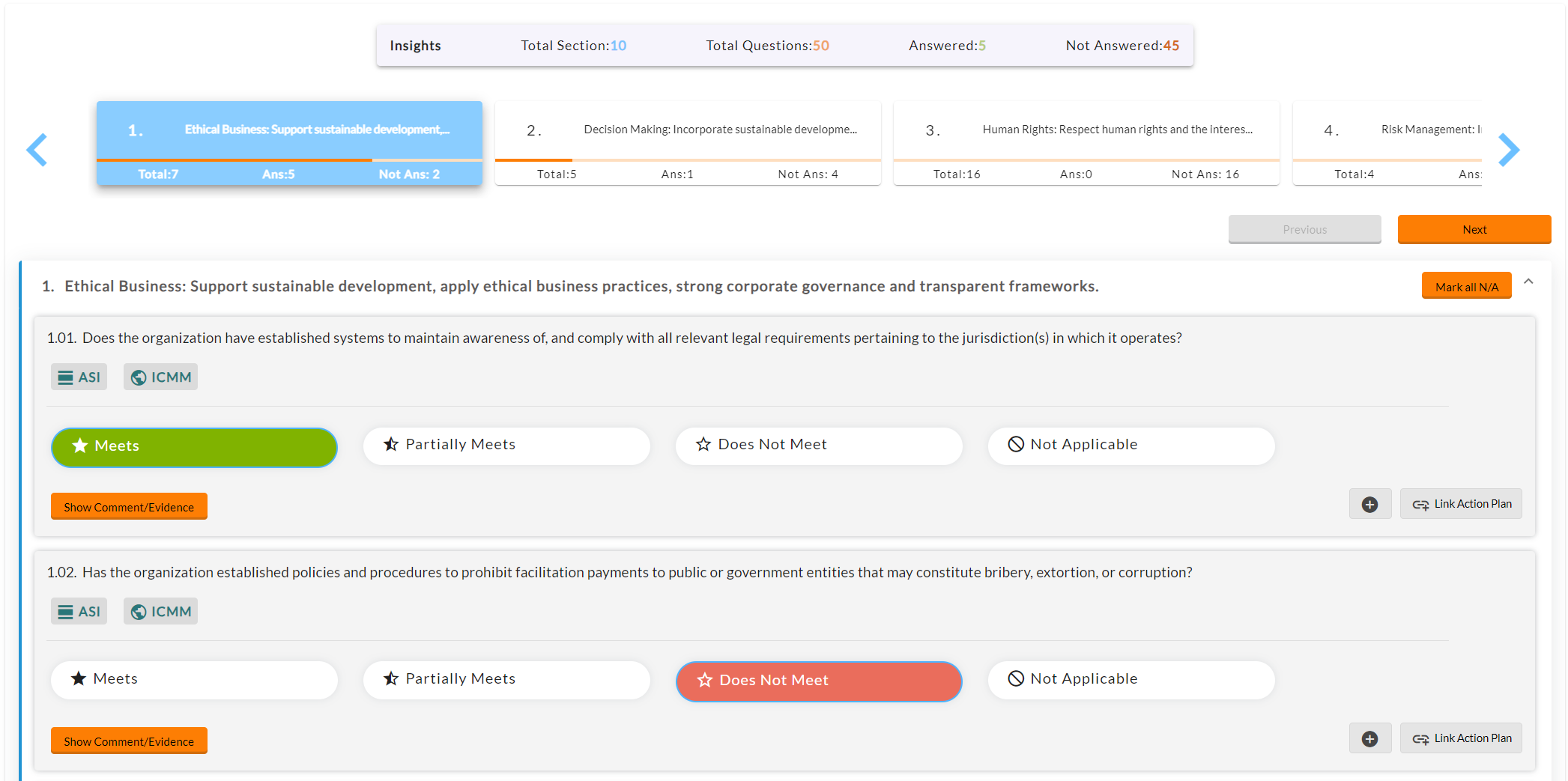The width and height of the screenshot is (1568, 781).
Task: Select Does Not Meet for question 1.01
Action: tap(819, 446)
